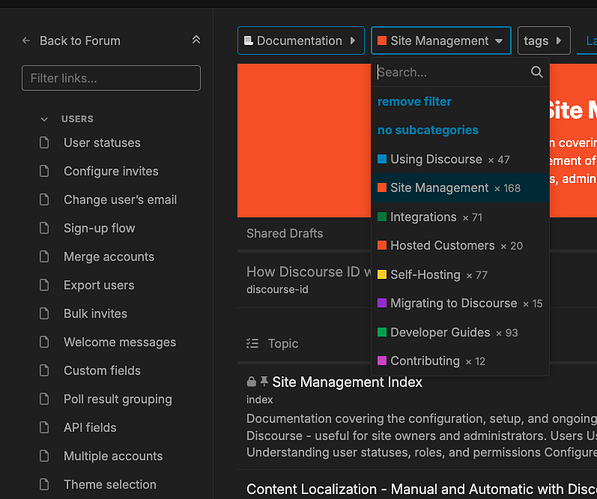
Task: Open API fields sidebar page
Action: [90, 427]
